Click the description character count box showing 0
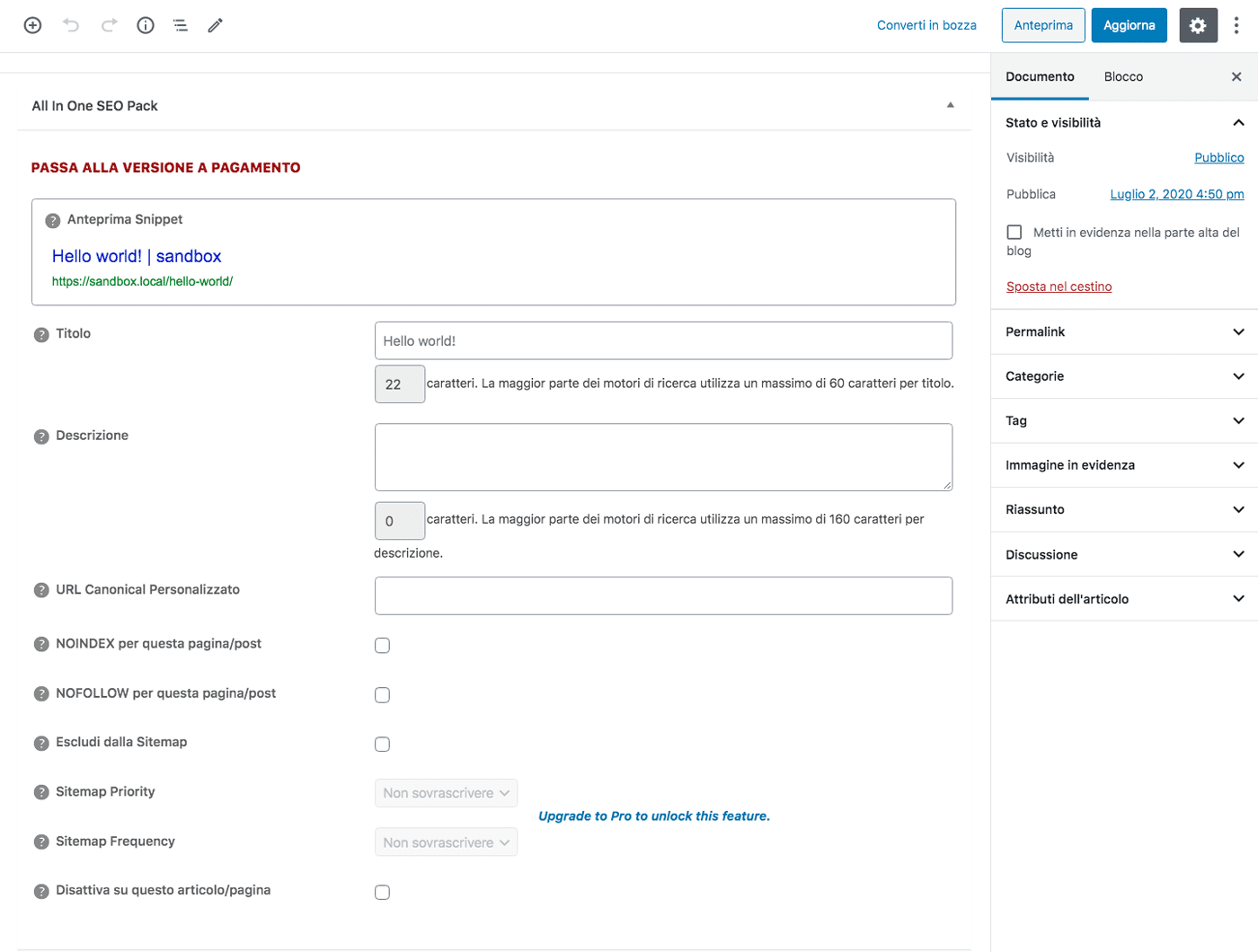This screenshot has height=952, width=1258. pyautogui.click(x=400, y=521)
